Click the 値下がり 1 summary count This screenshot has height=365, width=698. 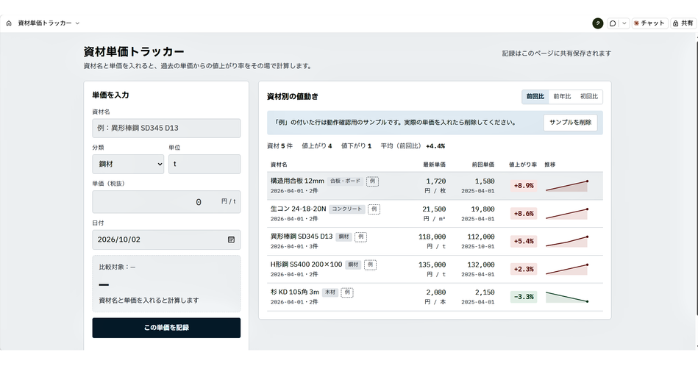[x=356, y=146]
